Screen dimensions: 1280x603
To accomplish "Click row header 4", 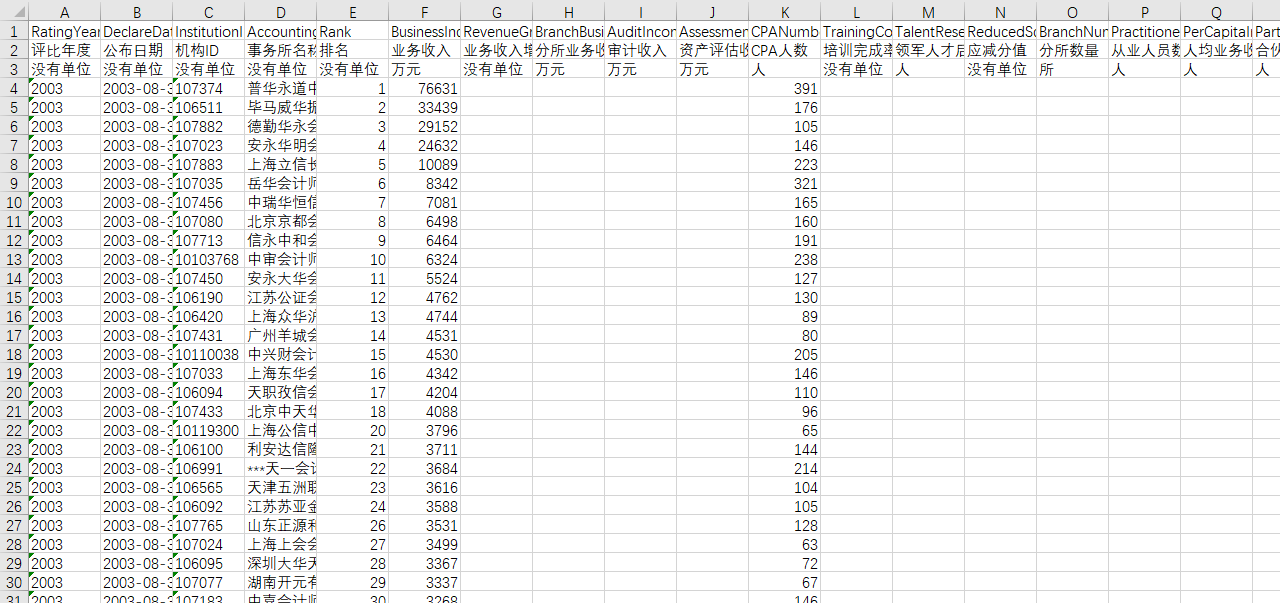I will (14, 88).
